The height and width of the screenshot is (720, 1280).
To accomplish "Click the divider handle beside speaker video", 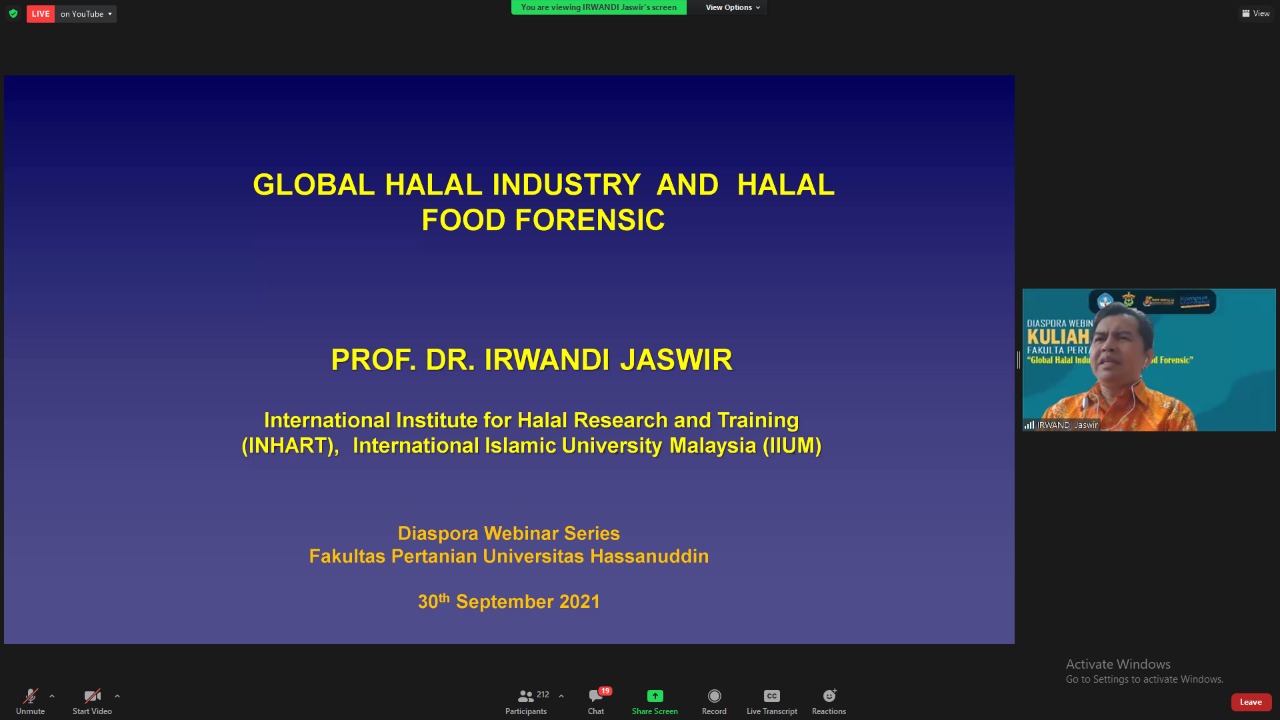I will point(1018,360).
